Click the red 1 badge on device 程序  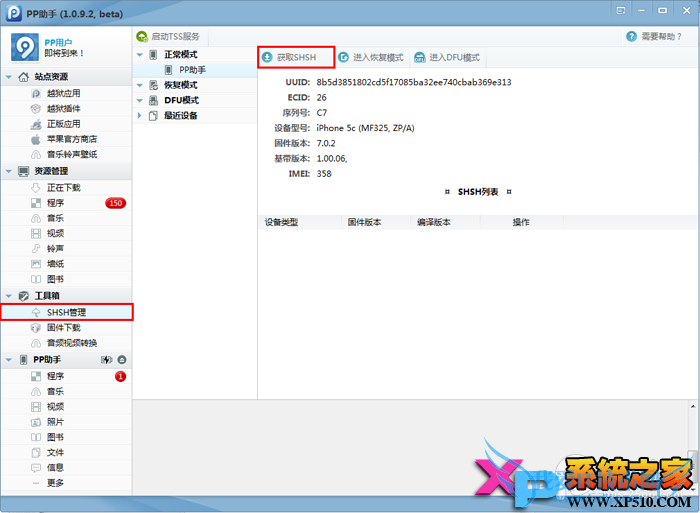(121, 376)
